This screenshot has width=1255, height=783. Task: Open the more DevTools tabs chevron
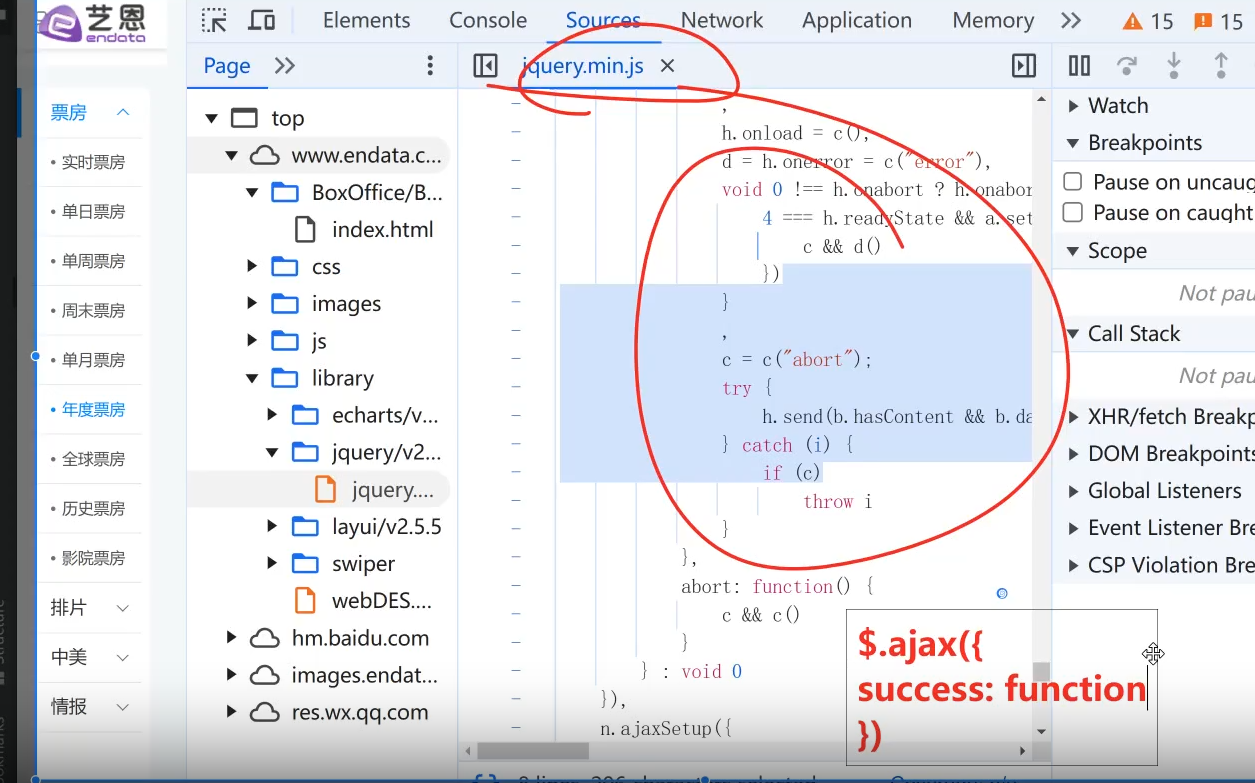1071,20
